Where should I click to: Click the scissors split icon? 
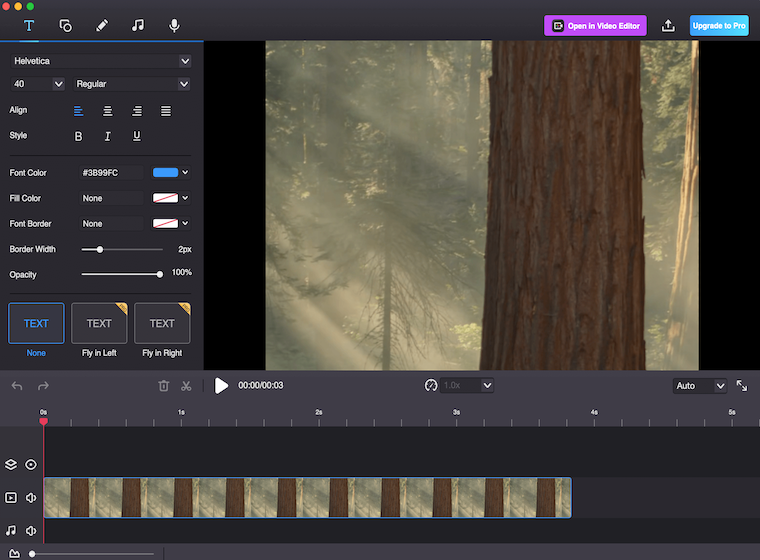point(186,386)
